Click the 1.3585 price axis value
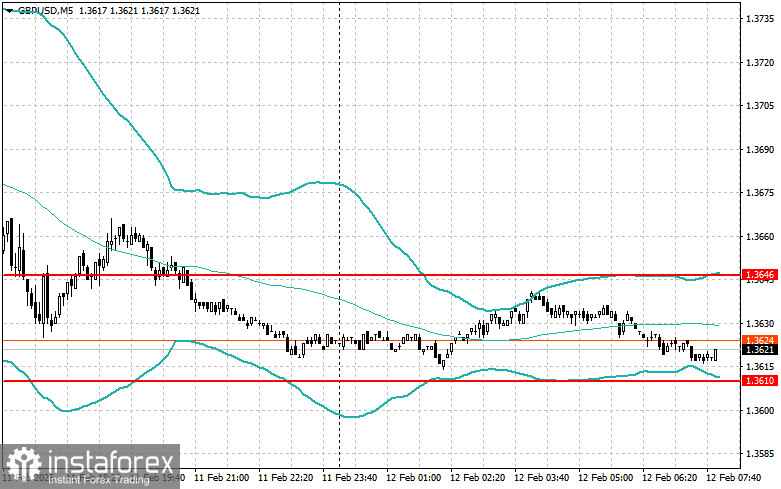Image resolution: width=781 pixels, height=489 pixels. (x=760, y=454)
